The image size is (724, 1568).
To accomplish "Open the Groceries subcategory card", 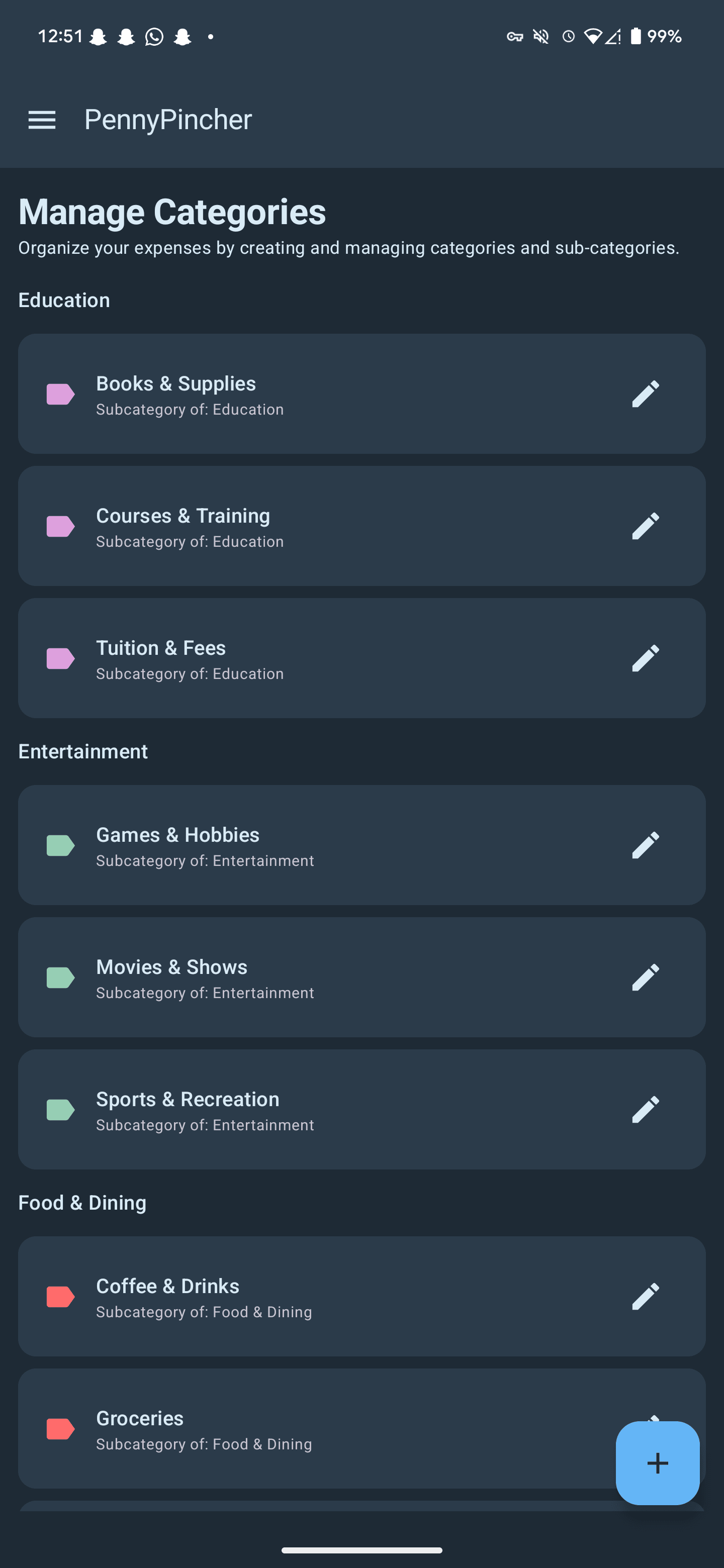I will pos(305,1428).
